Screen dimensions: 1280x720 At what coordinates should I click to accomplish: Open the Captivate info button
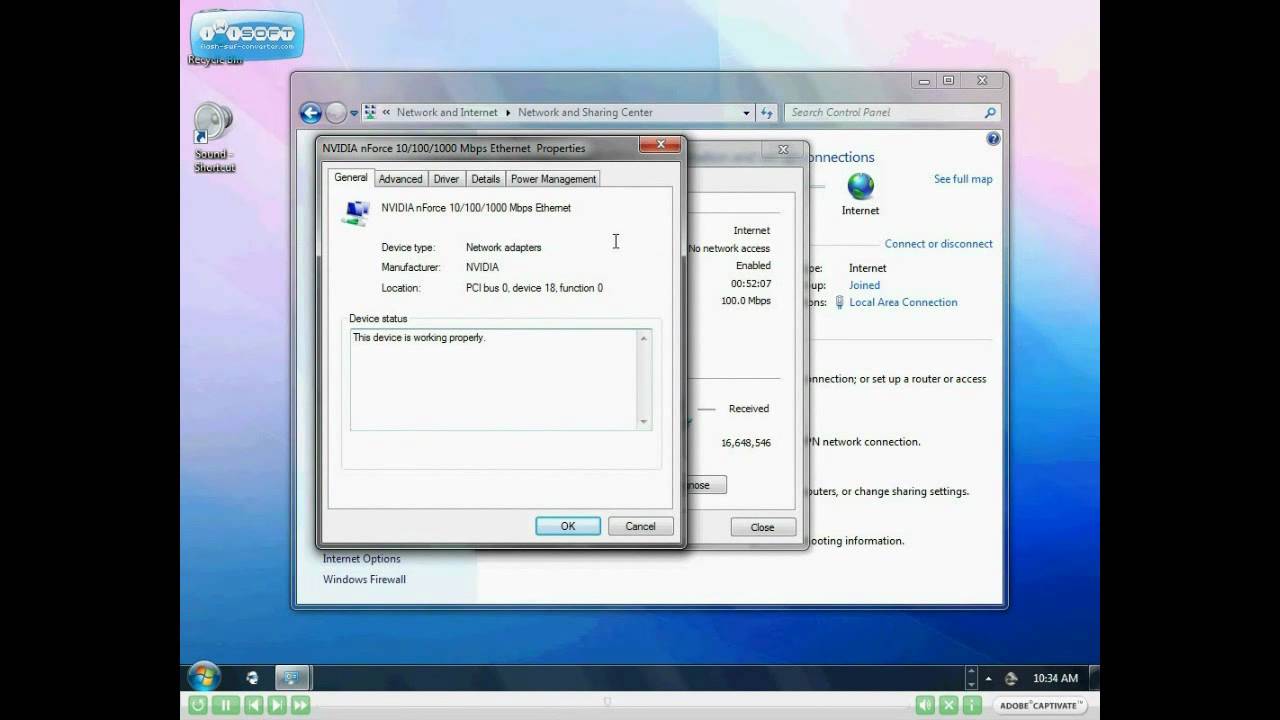tap(971, 705)
